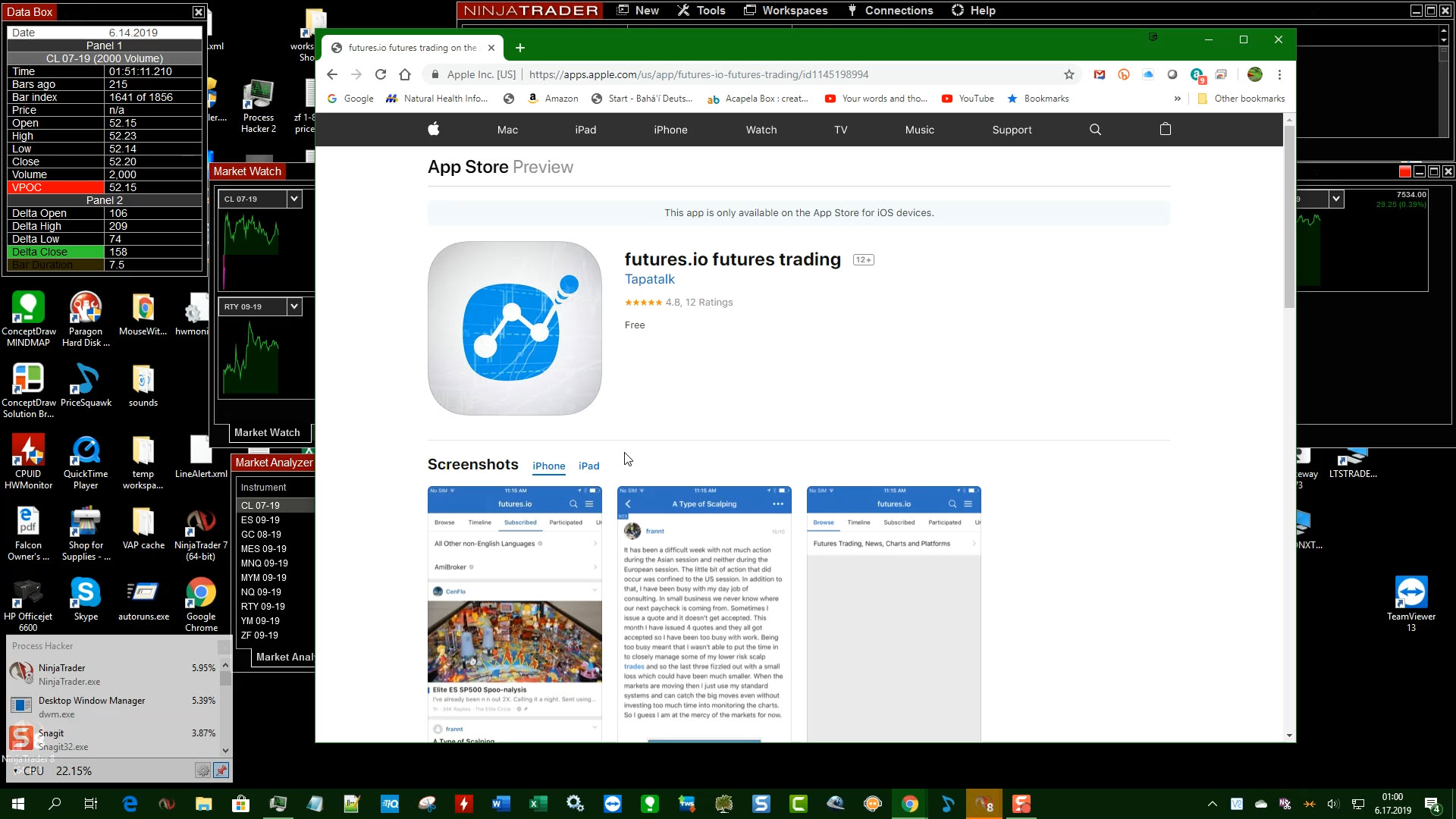Go to the Chrome home page
This screenshot has width=1456, height=819.
coord(405,74)
